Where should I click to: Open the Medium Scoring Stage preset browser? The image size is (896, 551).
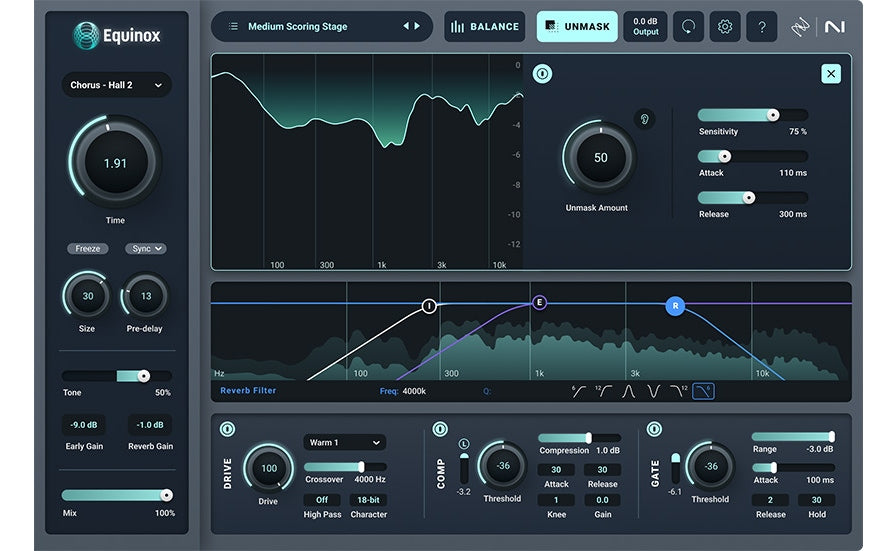[x=322, y=26]
